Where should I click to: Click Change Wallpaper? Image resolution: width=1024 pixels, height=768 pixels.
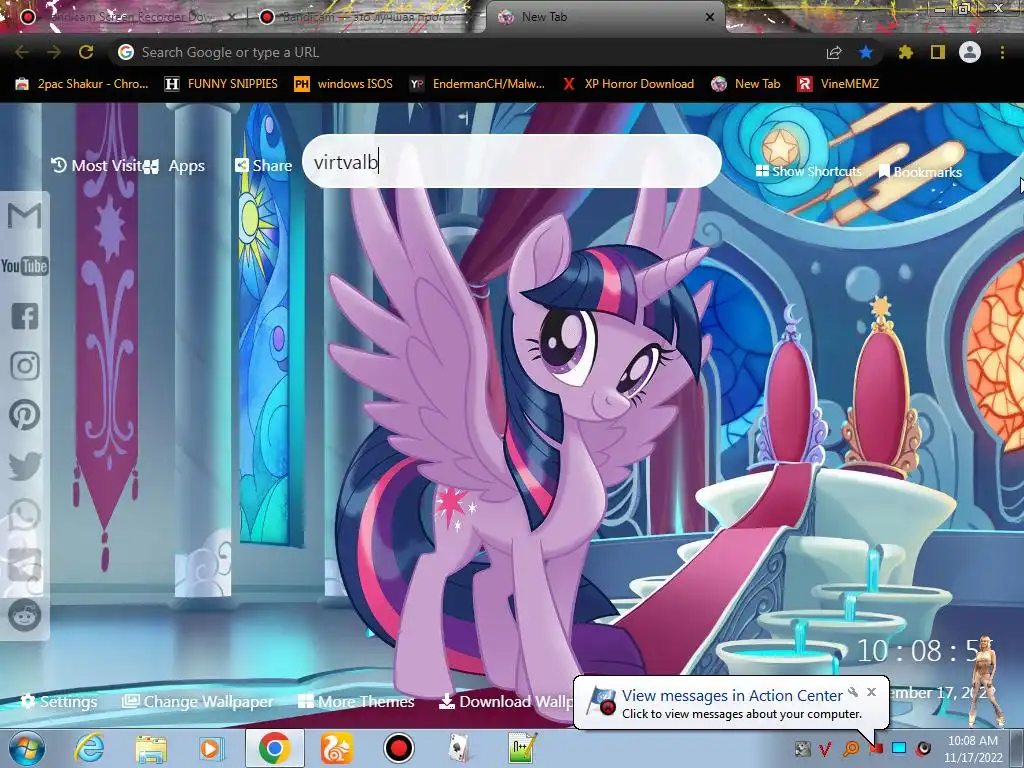coord(197,701)
